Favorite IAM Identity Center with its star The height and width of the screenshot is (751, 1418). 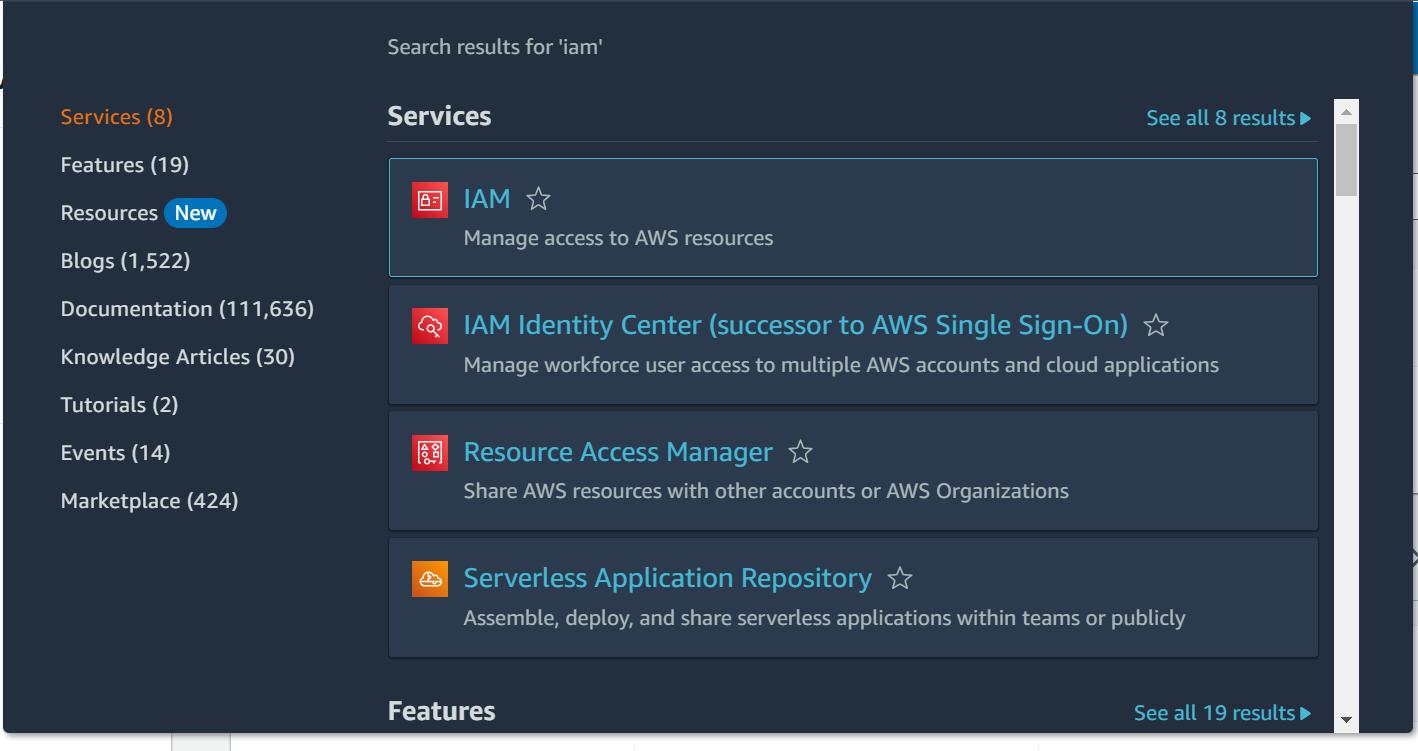click(1156, 325)
